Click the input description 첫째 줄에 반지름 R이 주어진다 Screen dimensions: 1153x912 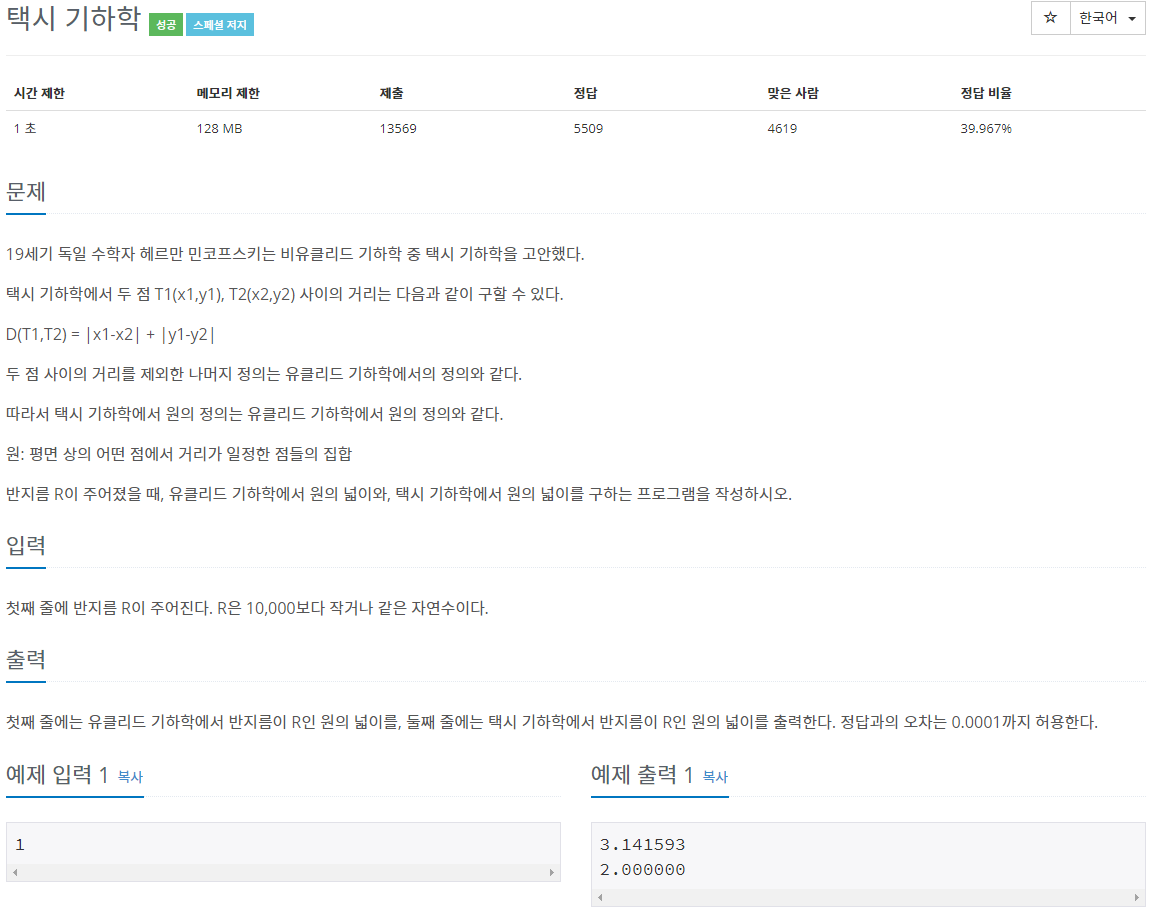(x=247, y=608)
